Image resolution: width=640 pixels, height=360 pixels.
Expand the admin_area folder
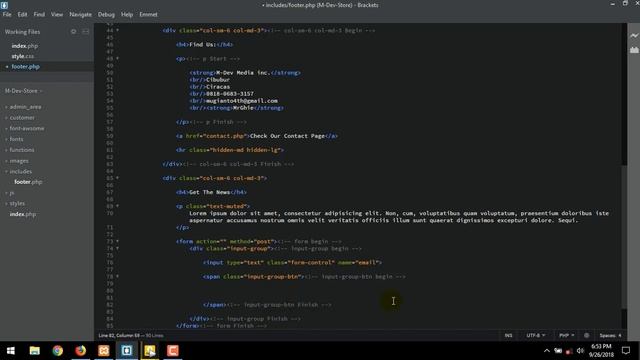point(7,107)
